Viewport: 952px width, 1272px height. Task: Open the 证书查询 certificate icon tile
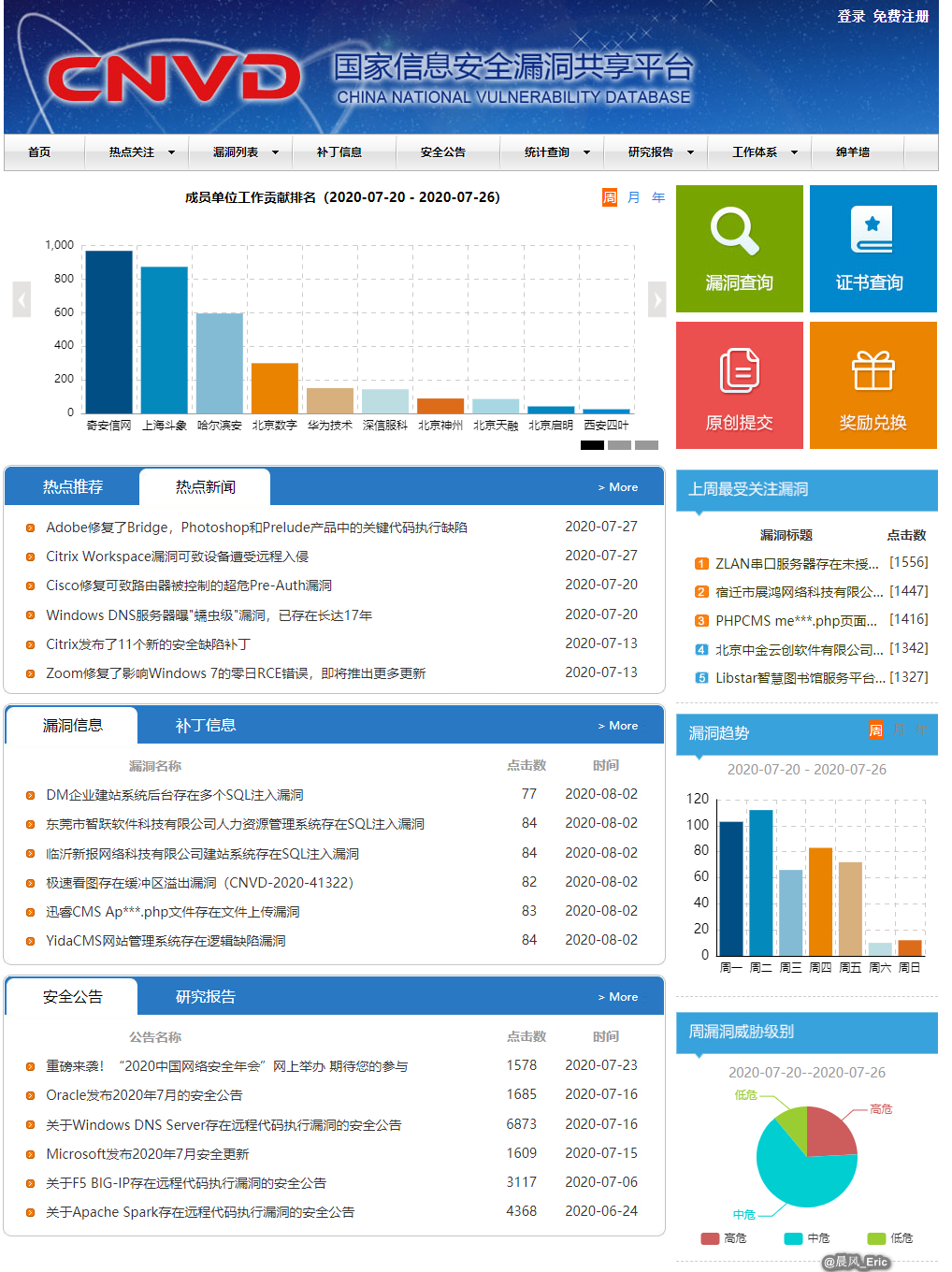tap(872, 230)
